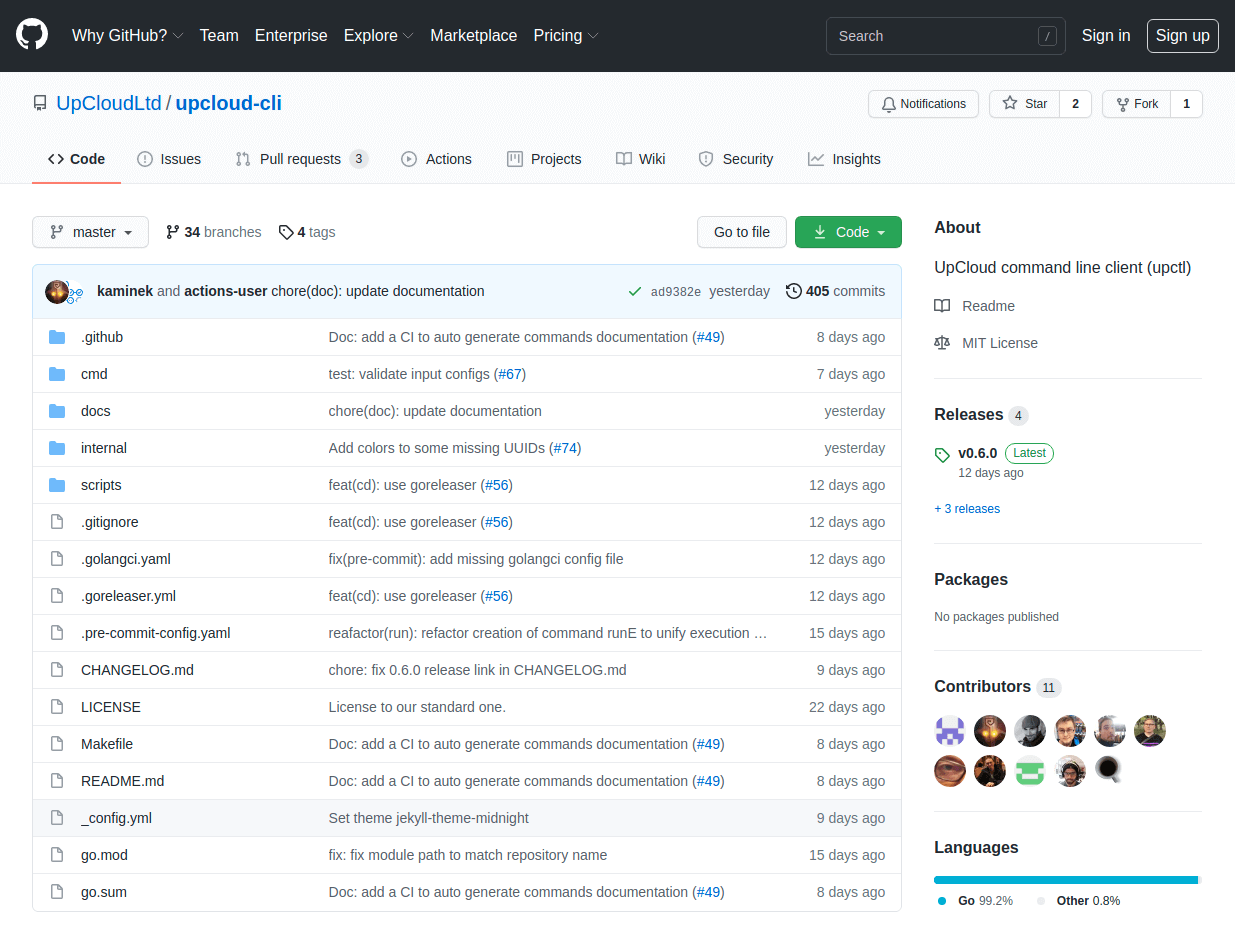
Task: Click the tags icon beside 4 tags
Action: (286, 232)
